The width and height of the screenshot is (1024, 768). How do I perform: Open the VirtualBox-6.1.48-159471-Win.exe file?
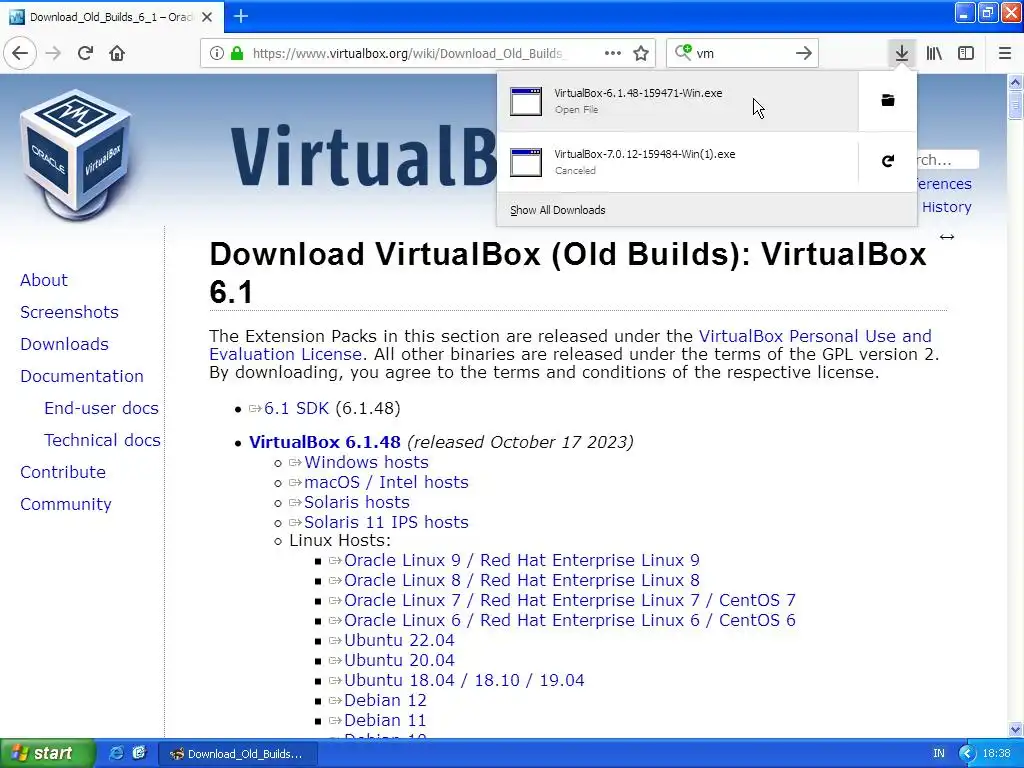click(677, 101)
